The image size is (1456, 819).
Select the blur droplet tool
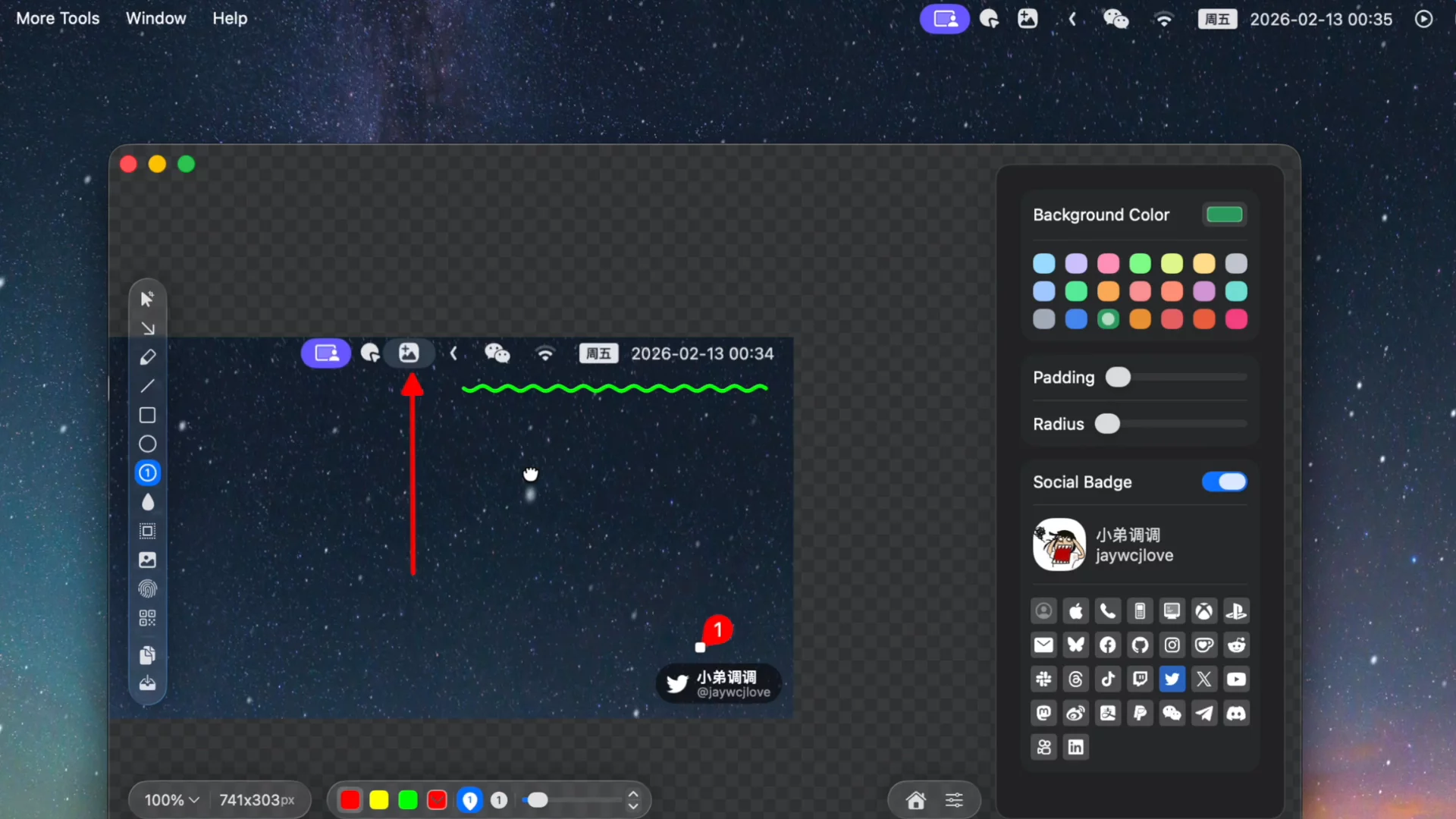[148, 502]
